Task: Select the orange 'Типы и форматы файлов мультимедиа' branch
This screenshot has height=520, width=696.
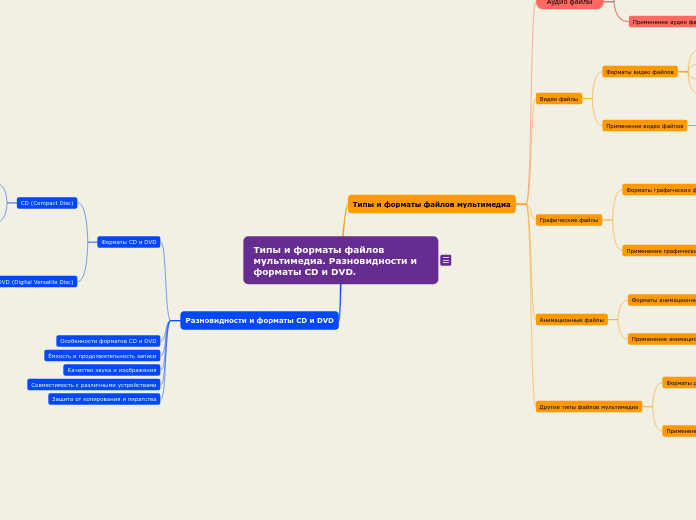Action: pos(431,204)
